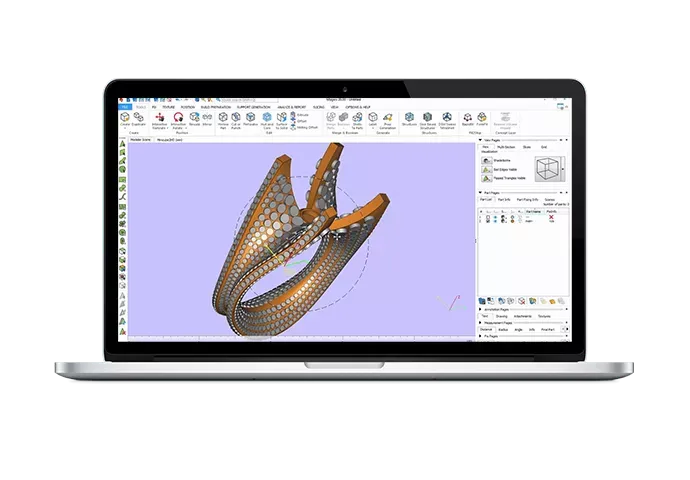Click the top icon in the left vertical toolbar
690x480 pixels.
click(122, 144)
